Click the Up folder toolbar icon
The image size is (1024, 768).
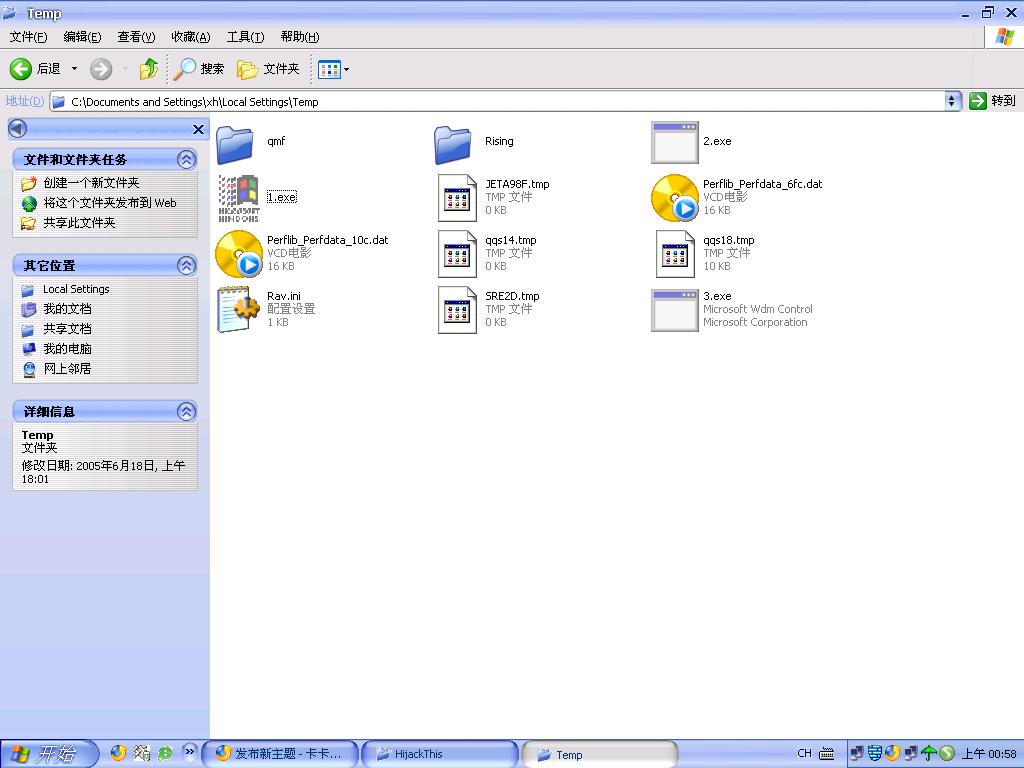coord(148,69)
